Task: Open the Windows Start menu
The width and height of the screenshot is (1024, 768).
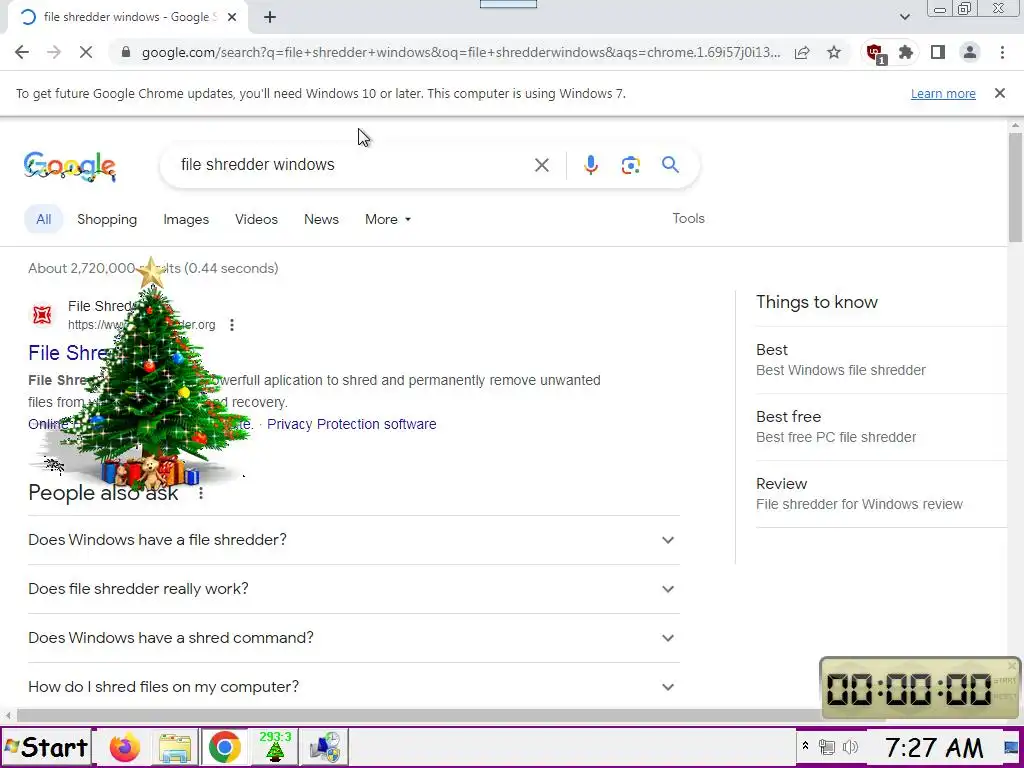Action: pyautogui.click(x=46, y=747)
